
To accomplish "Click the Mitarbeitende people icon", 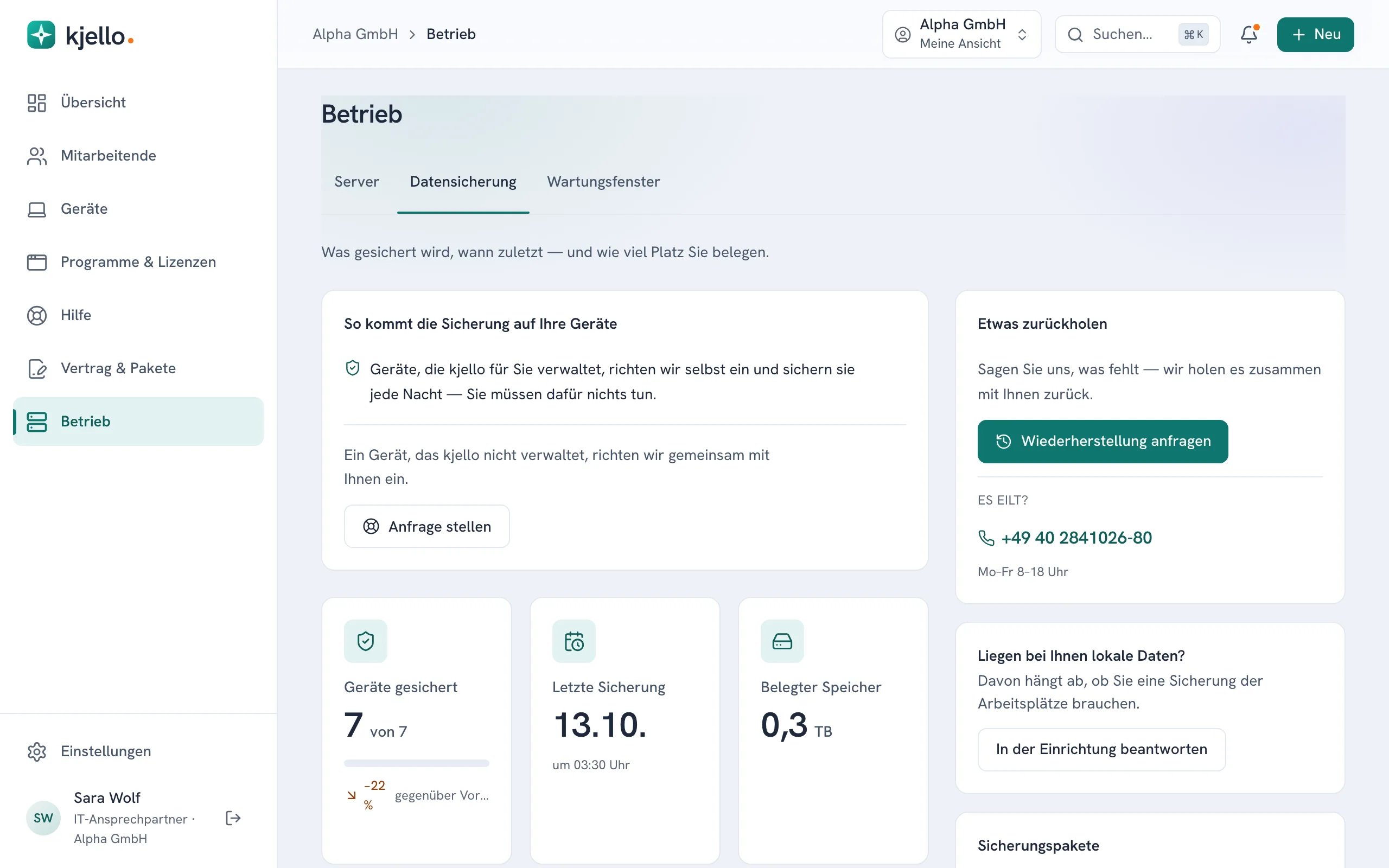I will tap(37, 156).
